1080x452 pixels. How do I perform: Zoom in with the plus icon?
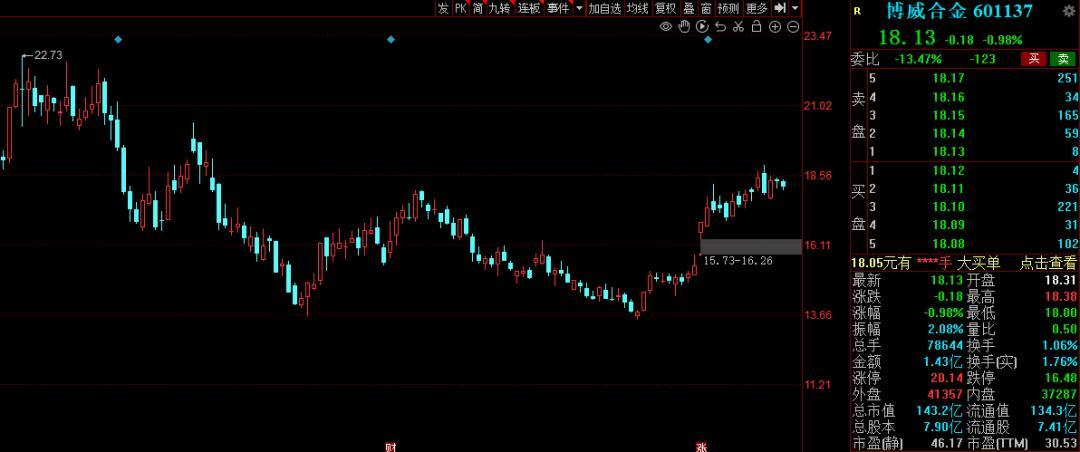pyautogui.click(x=775, y=27)
